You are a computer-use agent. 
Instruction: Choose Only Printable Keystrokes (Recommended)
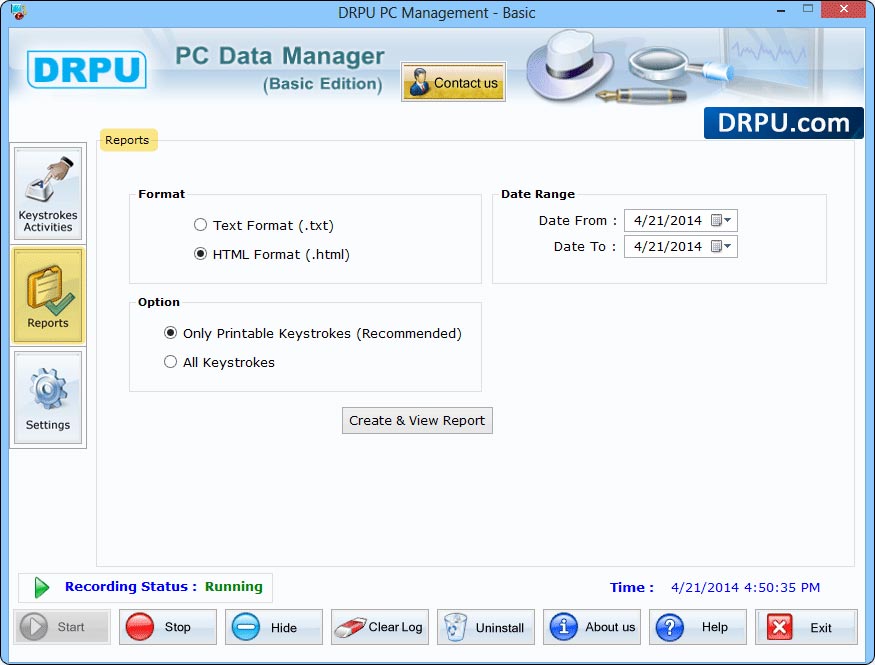coord(313,334)
